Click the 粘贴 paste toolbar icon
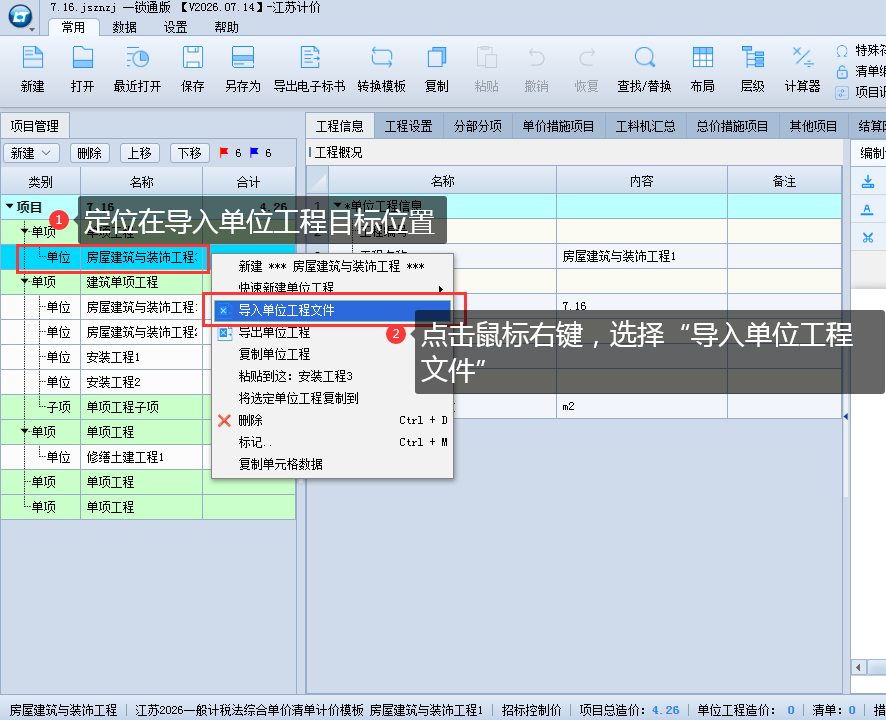The width and height of the screenshot is (886, 720). (x=486, y=58)
